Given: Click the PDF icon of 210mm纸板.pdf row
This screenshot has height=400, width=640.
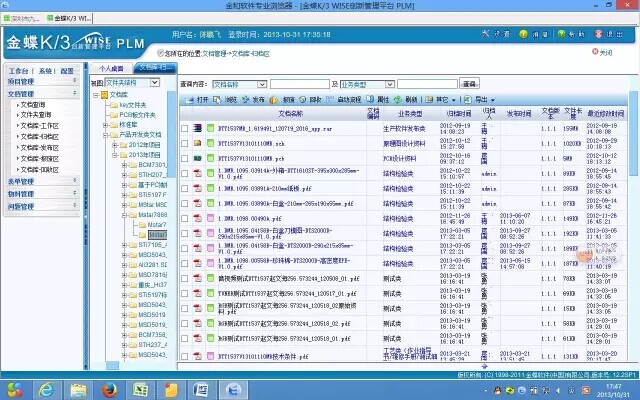Looking at the screenshot, I should click(198, 188).
